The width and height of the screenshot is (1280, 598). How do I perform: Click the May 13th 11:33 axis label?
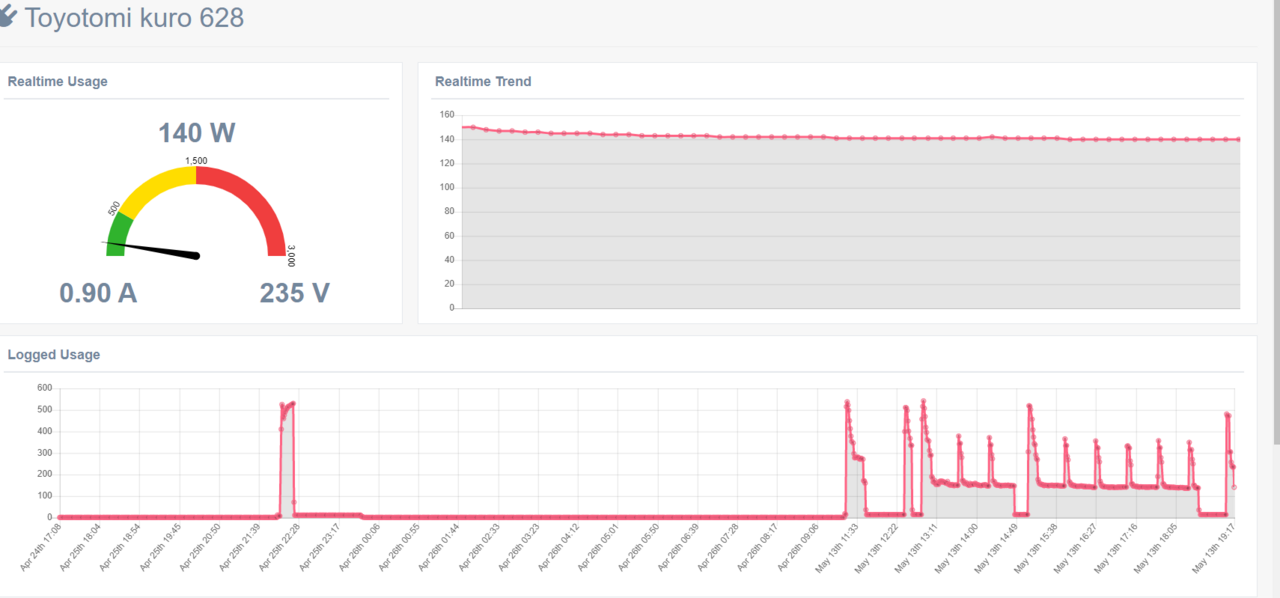836,547
